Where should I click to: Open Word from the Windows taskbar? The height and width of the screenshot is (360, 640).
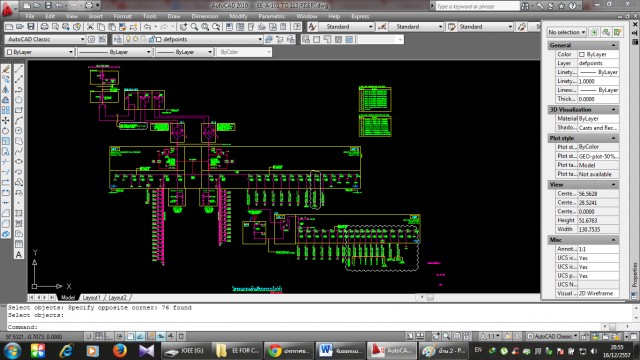point(340,351)
